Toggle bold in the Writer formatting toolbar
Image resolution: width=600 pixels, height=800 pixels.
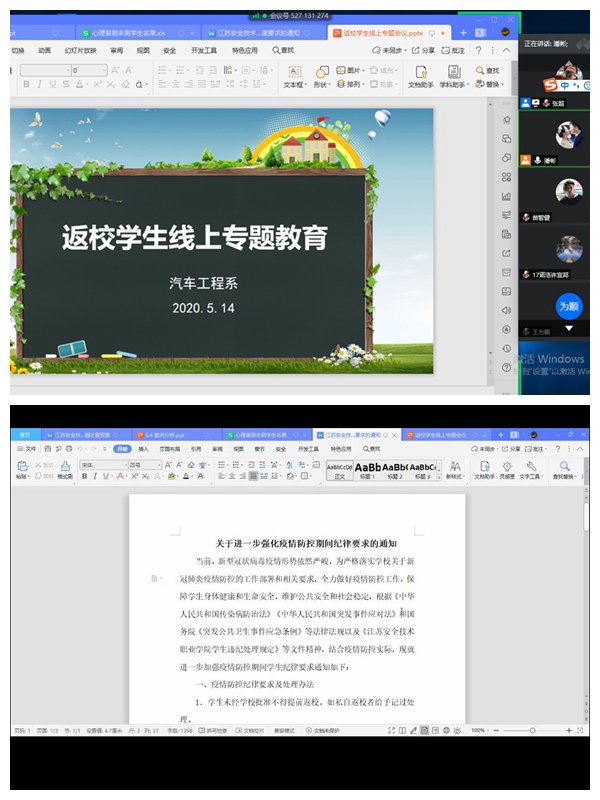tap(85, 476)
